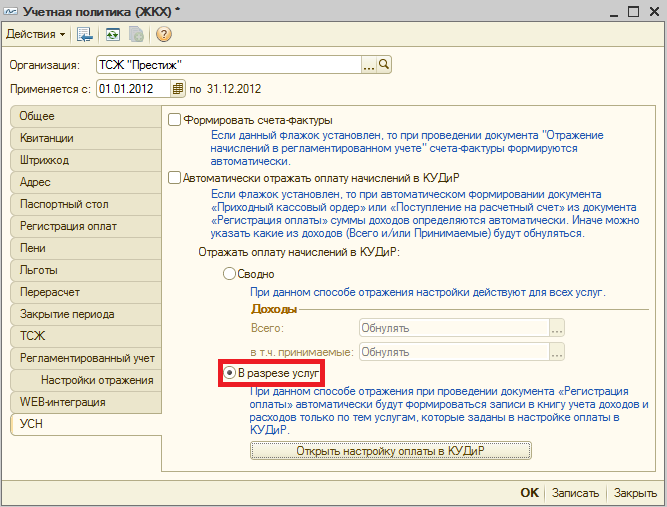The height and width of the screenshot is (507, 667).
Task: Select the В разрезе услуг radio button
Action: click(x=229, y=373)
